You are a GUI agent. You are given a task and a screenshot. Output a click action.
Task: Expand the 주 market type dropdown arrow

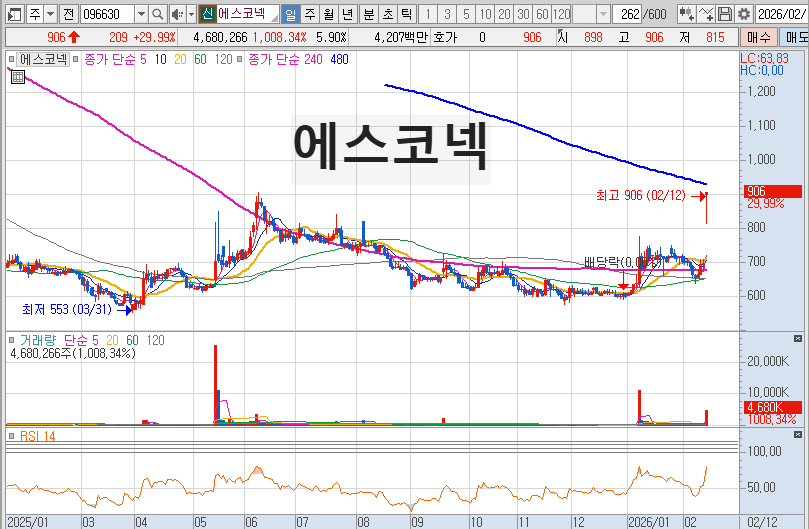click(51, 14)
